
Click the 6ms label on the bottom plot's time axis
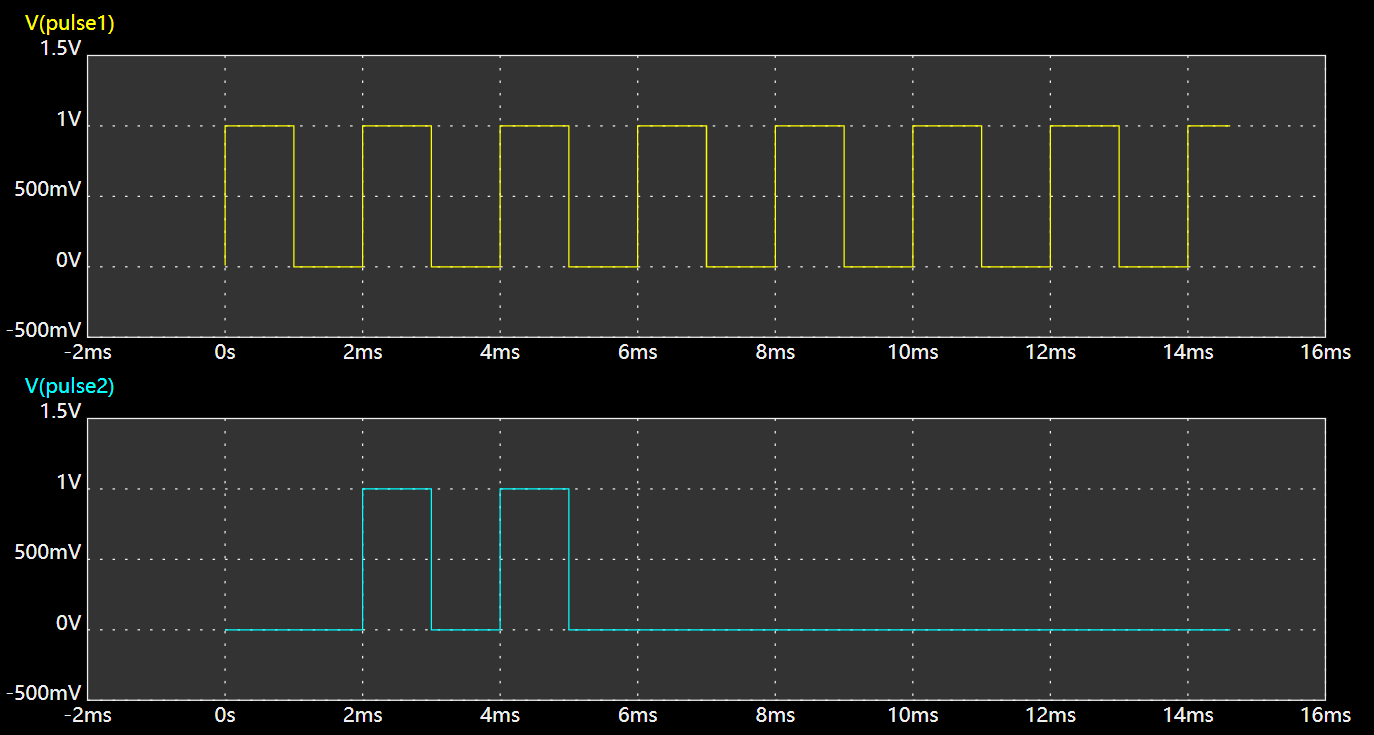(x=637, y=715)
